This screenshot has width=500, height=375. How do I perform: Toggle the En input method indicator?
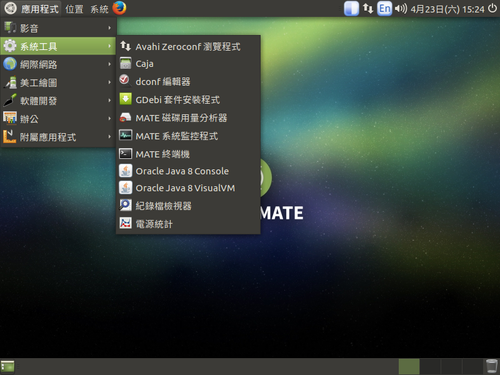[x=384, y=8]
